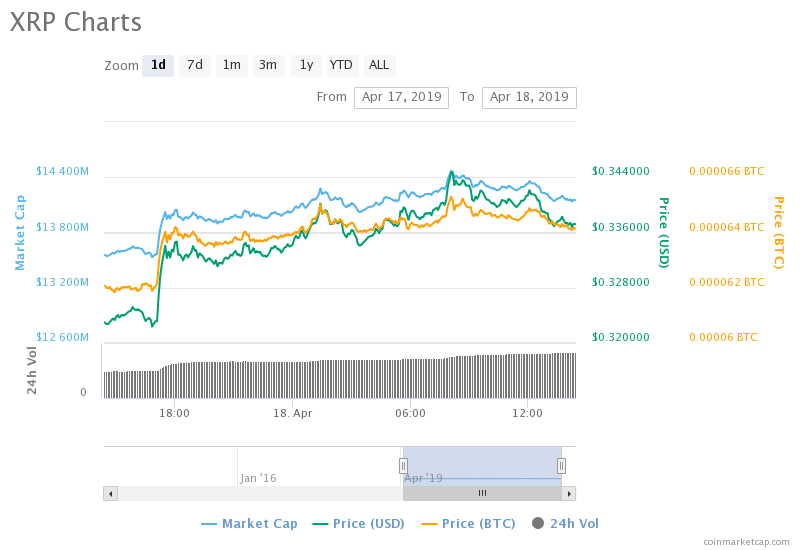Toggle 24h Vol series in legend

[565, 524]
